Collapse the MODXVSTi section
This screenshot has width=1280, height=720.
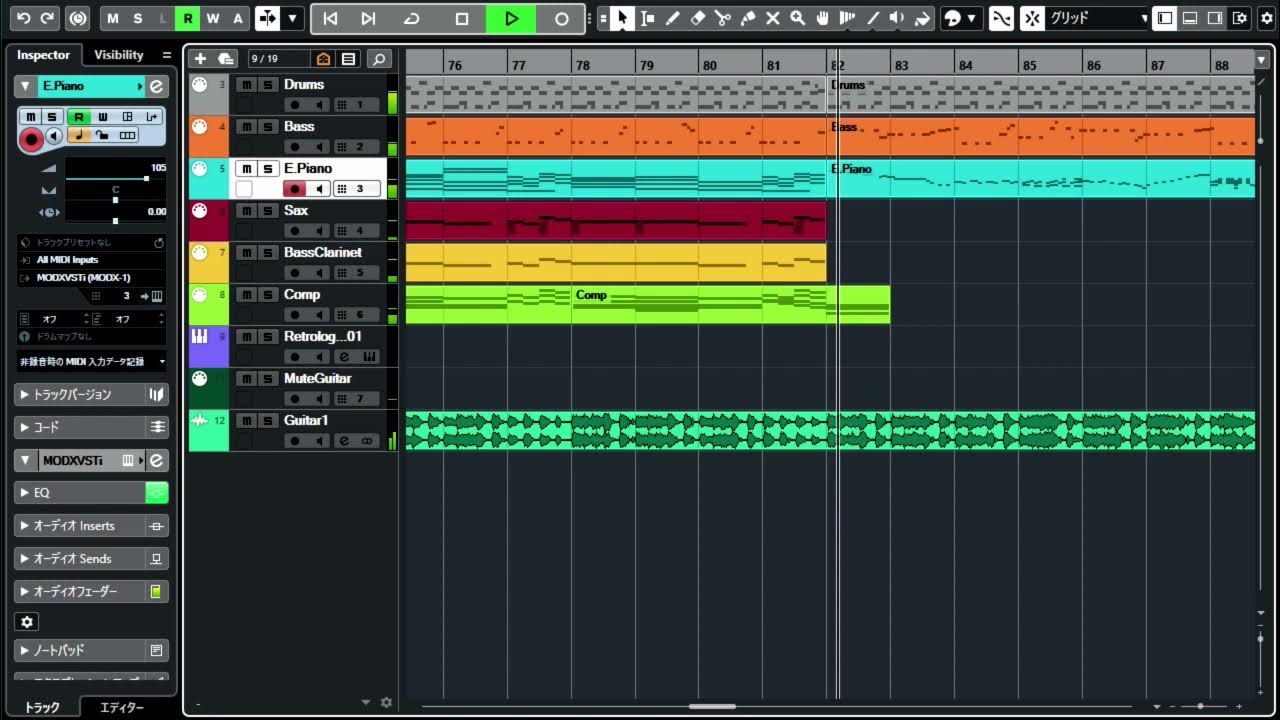(x=24, y=461)
